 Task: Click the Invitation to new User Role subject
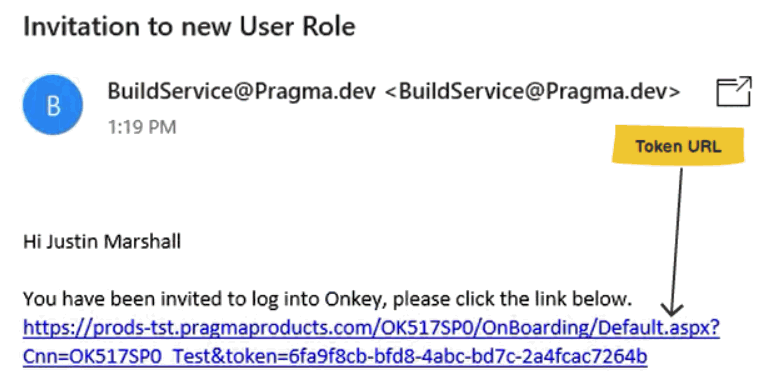coord(189,27)
